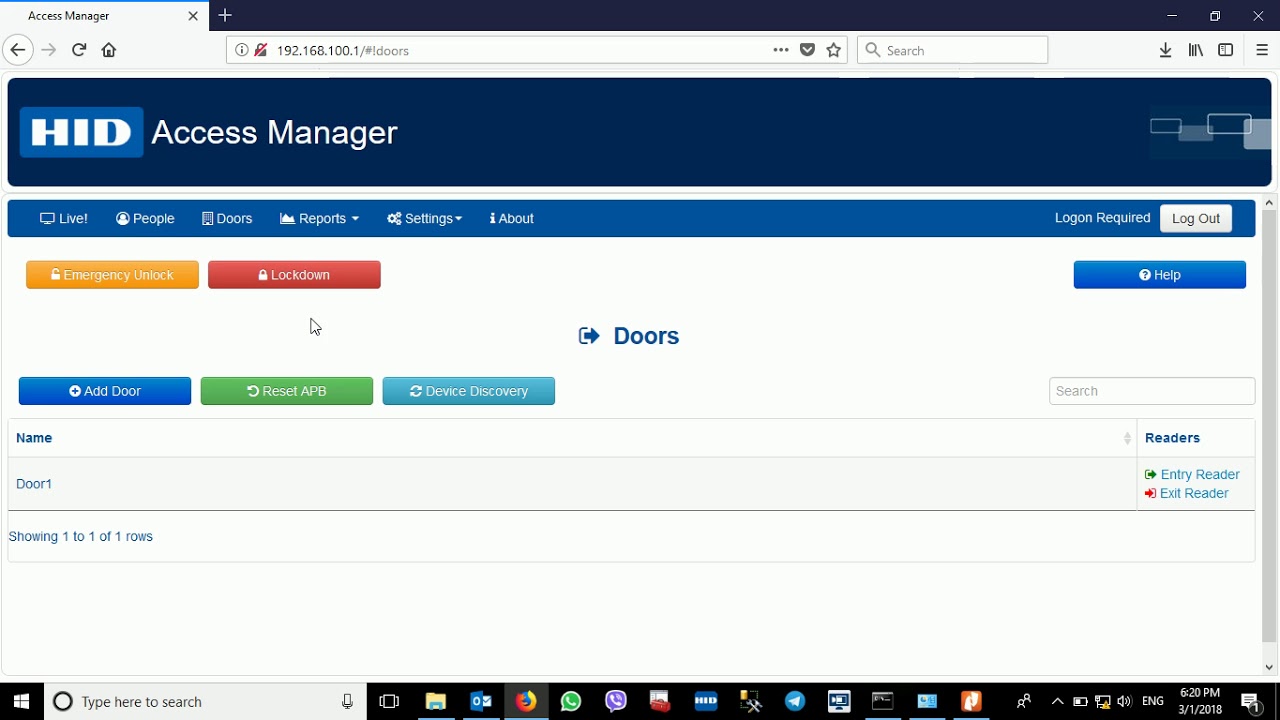Image resolution: width=1280 pixels, height=720 pixels.
Task: Close the Access Manager tab
Action: (x=193, y=16)
